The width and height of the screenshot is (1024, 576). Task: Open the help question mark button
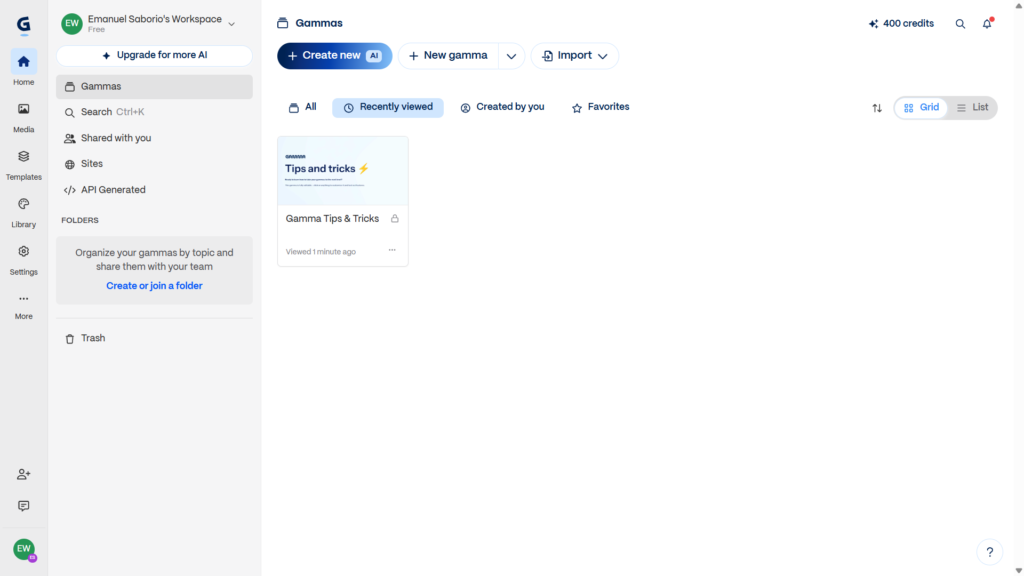coord(990,552)
